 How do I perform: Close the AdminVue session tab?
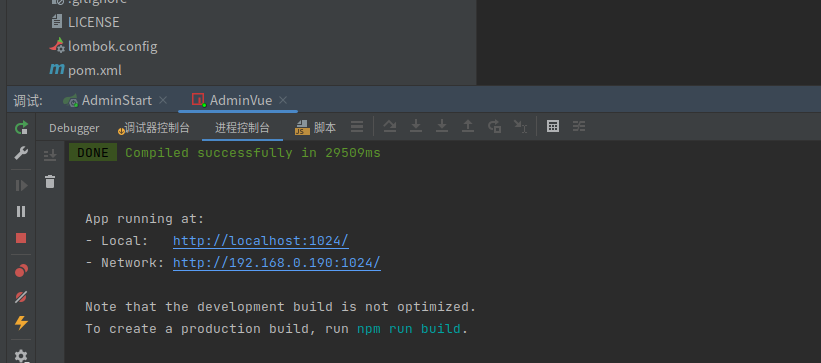283,100
